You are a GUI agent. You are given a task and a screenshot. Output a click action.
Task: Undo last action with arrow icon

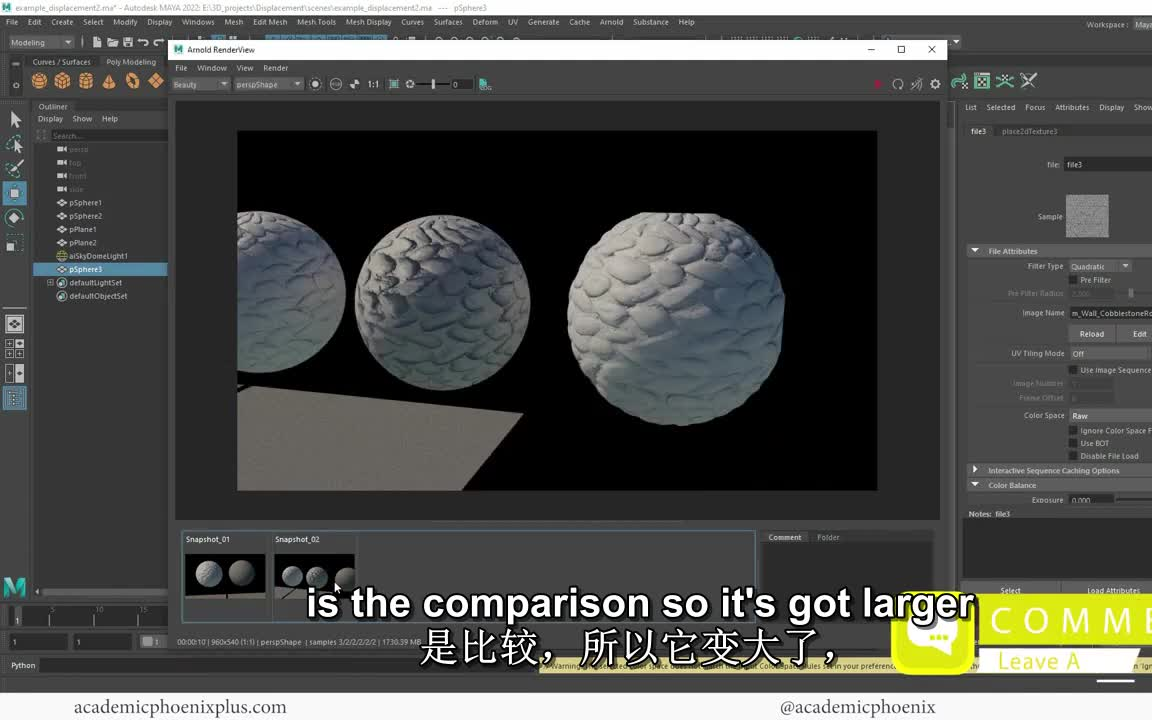(x=143, y=43)
